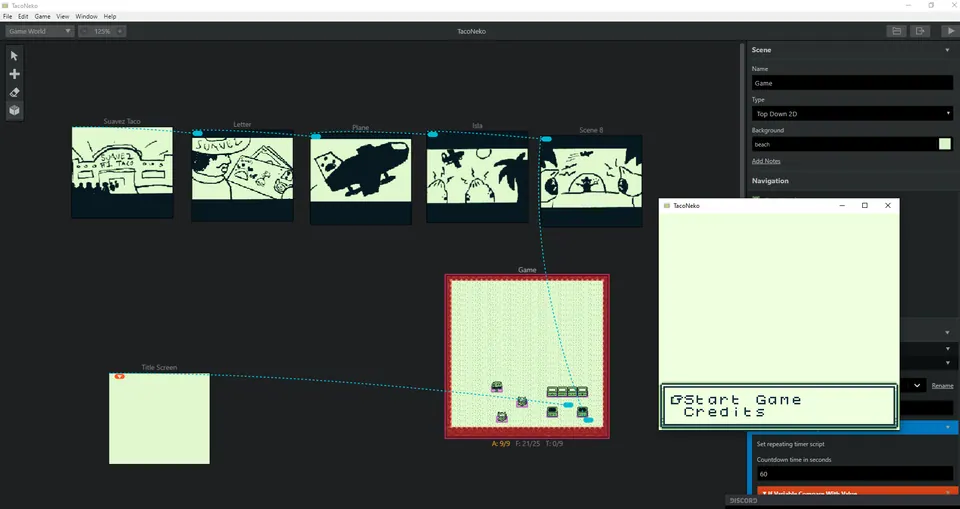Screen dimensions: 960x509
Task: Click the T: 0/9 trigger count
Action: (x=554, y=443)
